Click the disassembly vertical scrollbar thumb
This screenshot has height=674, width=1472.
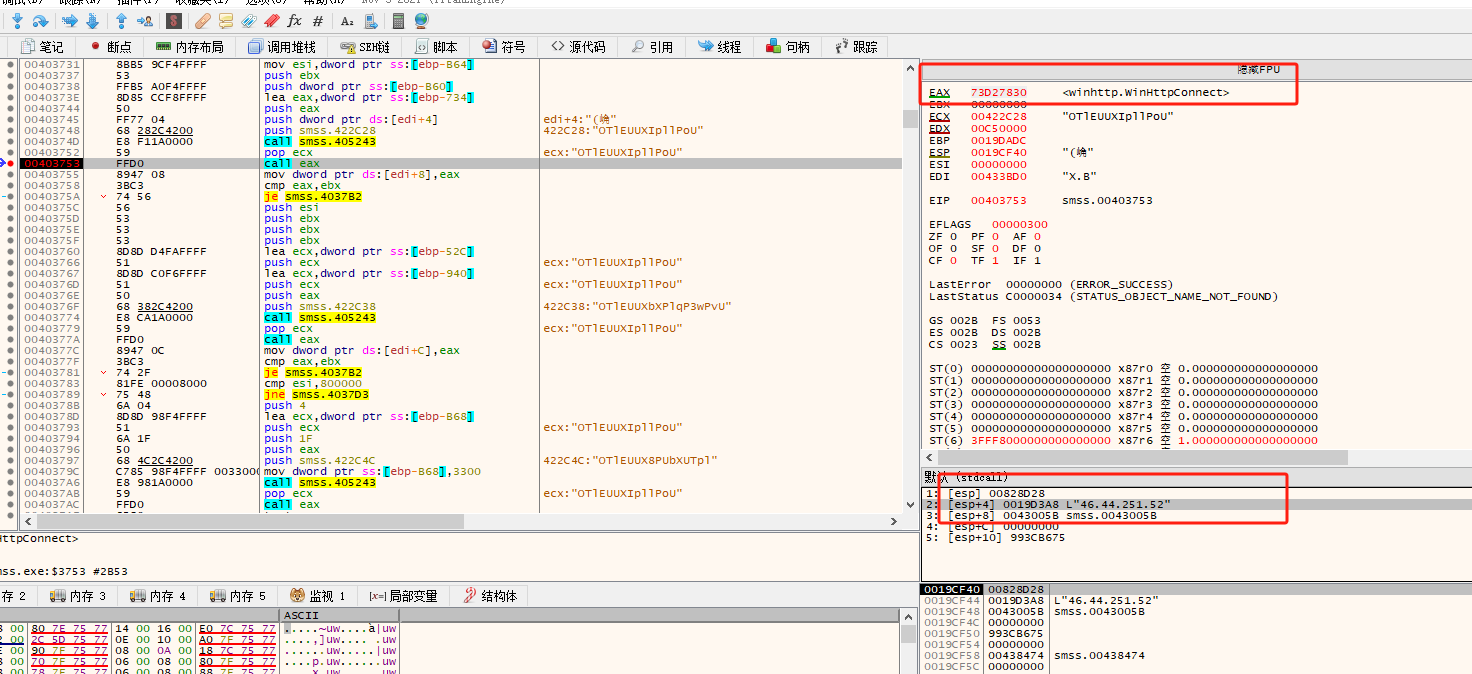click(x=909, y=119)
